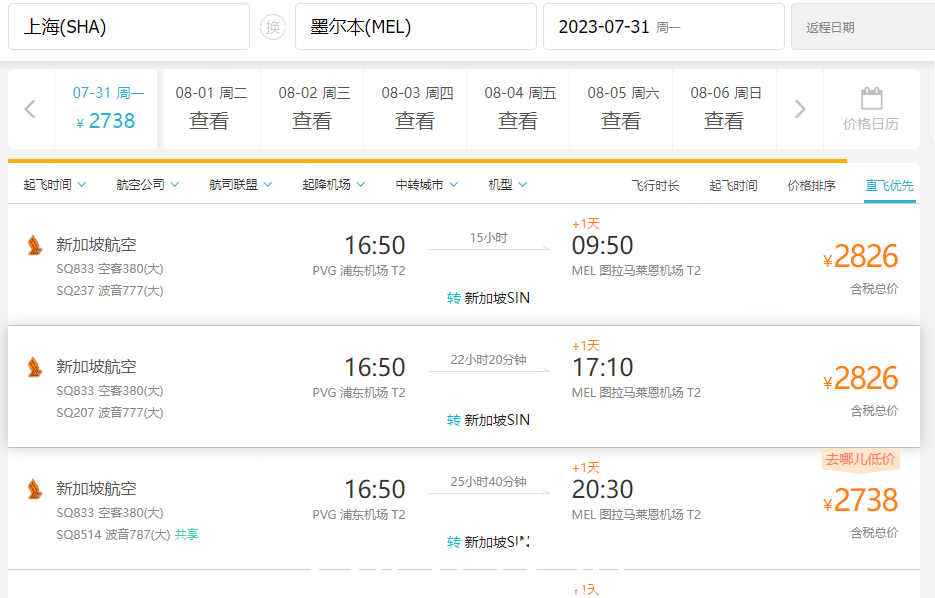Image resolution: width=935 pixels, height=598 pixels.
Task: Sort flights by 飞行时长
Action: click(655, 185)
